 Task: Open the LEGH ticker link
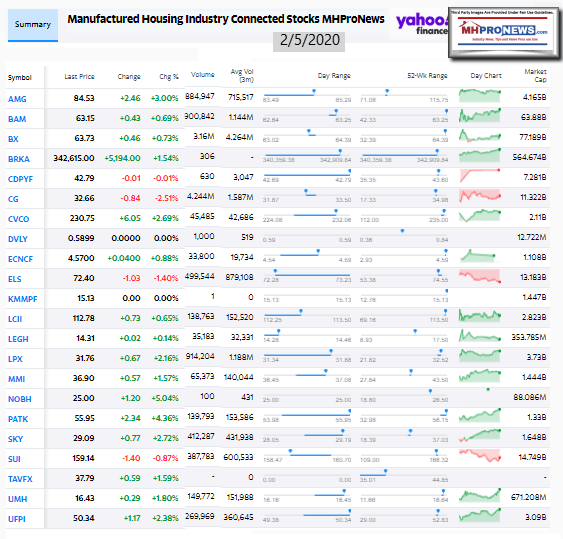coord(18,339)
